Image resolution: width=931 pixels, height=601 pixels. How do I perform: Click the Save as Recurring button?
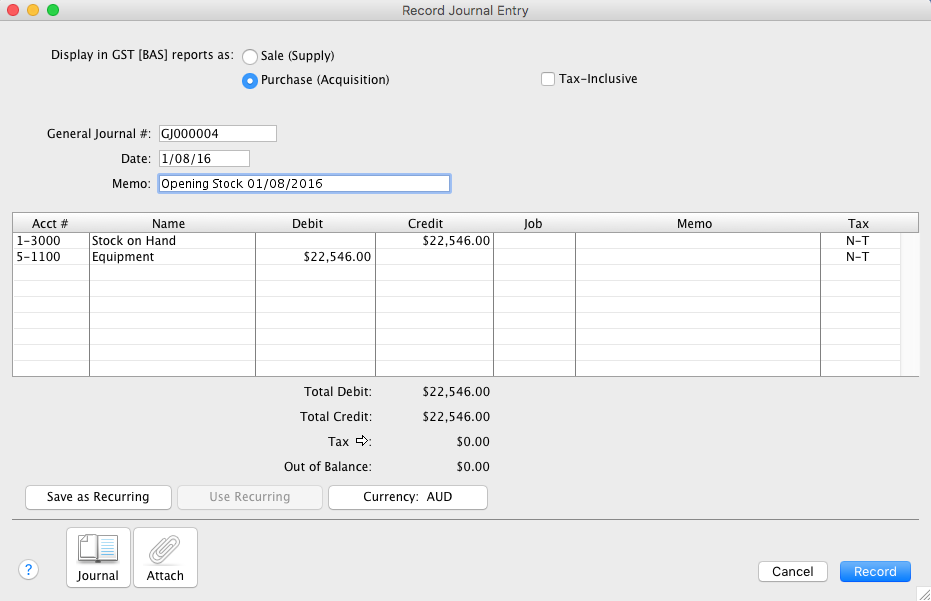pyautogui.click(x=98, y=497)
